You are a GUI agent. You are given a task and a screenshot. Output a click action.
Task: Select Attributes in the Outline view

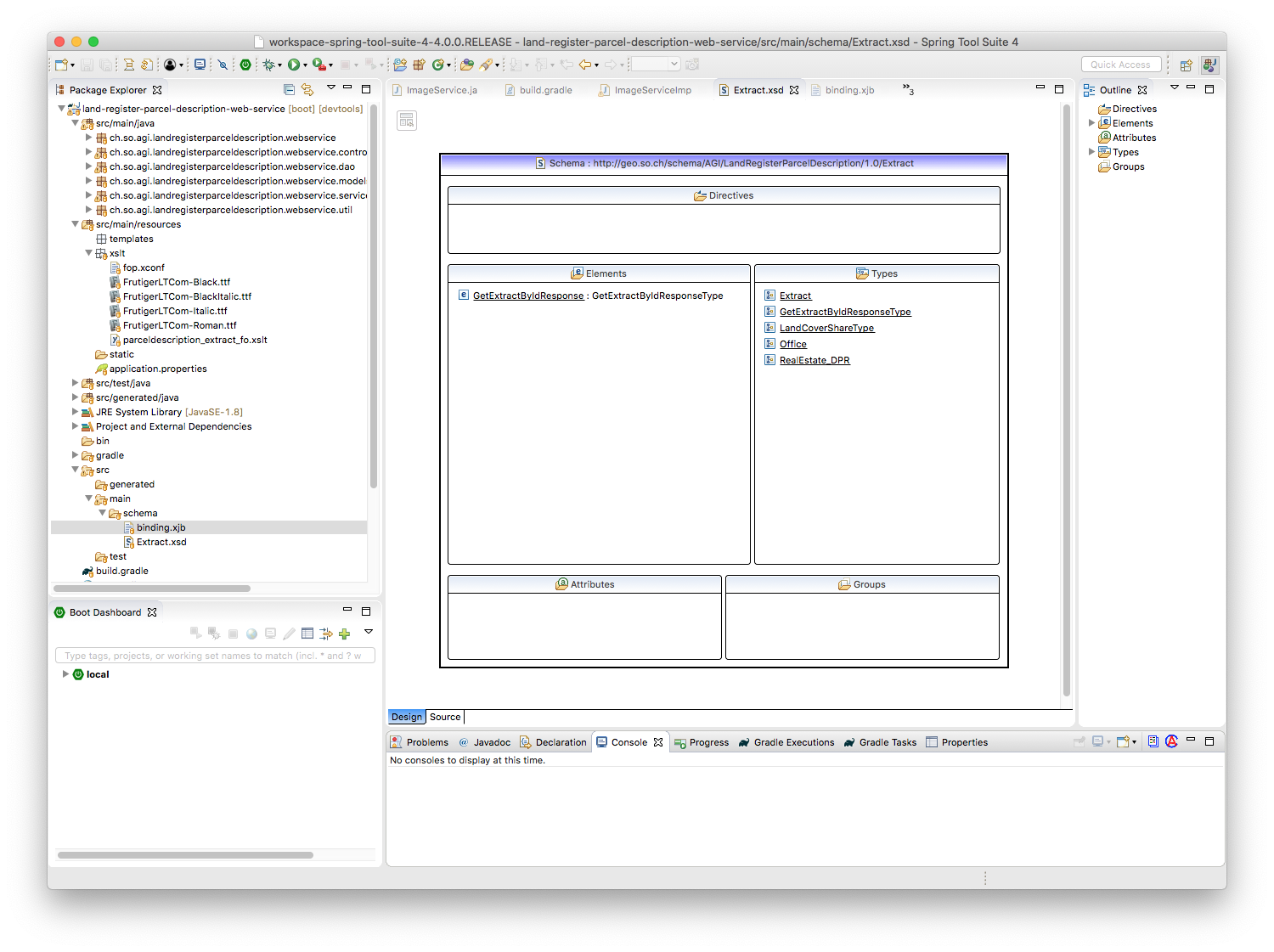pos(1134,138)
